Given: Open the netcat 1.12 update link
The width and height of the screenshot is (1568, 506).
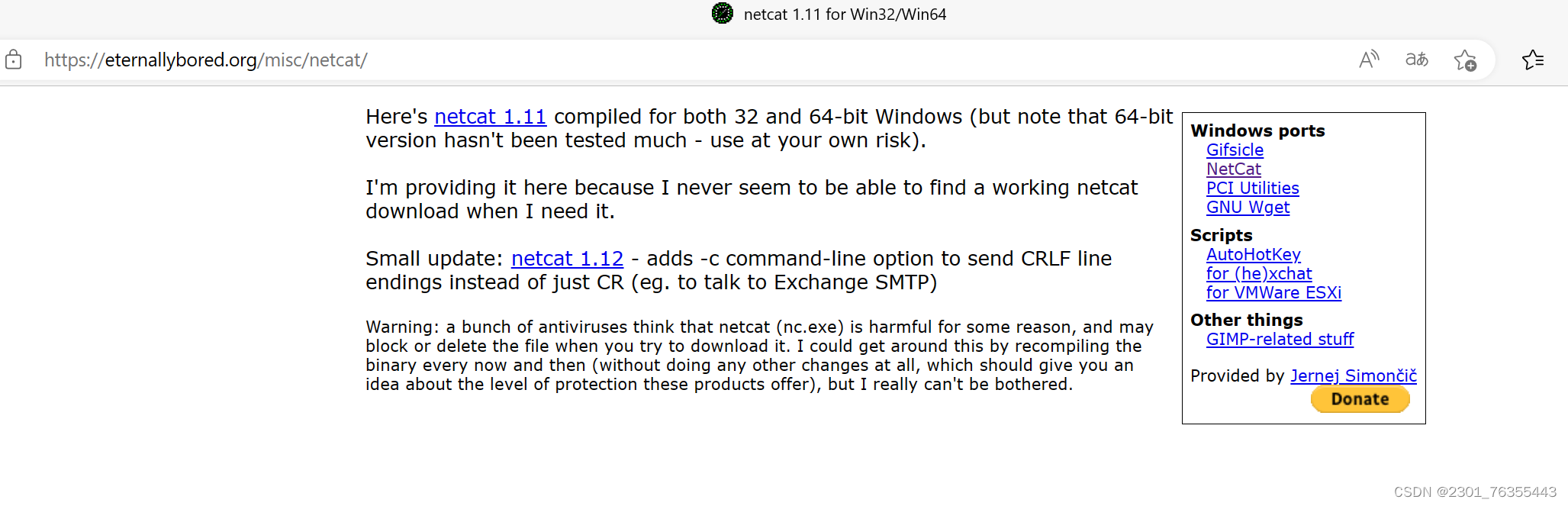Looking at the screenshot, I should click(x=567, y=259).
